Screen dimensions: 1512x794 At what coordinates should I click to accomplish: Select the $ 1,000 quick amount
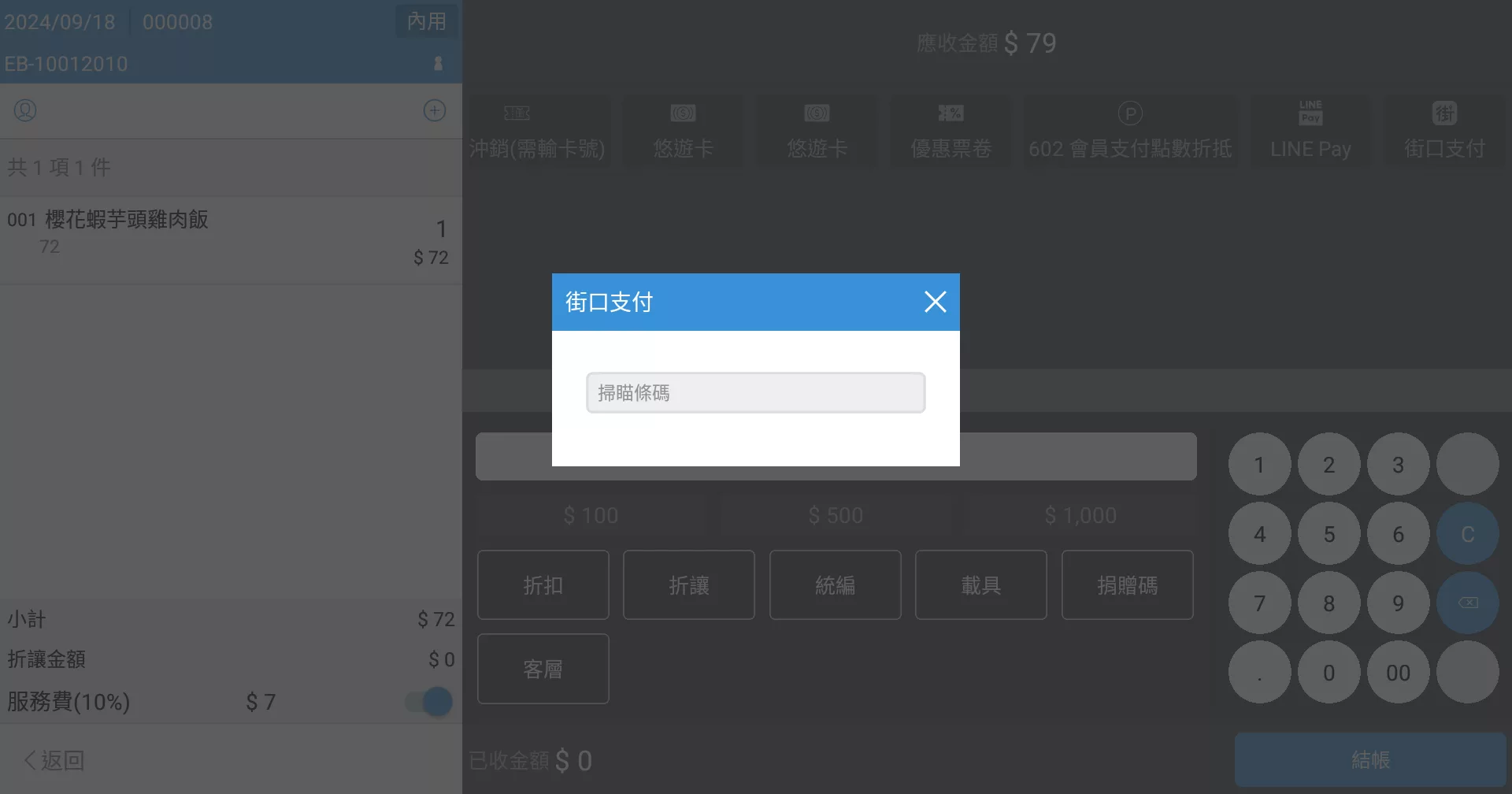click(x=1080, y=515)
